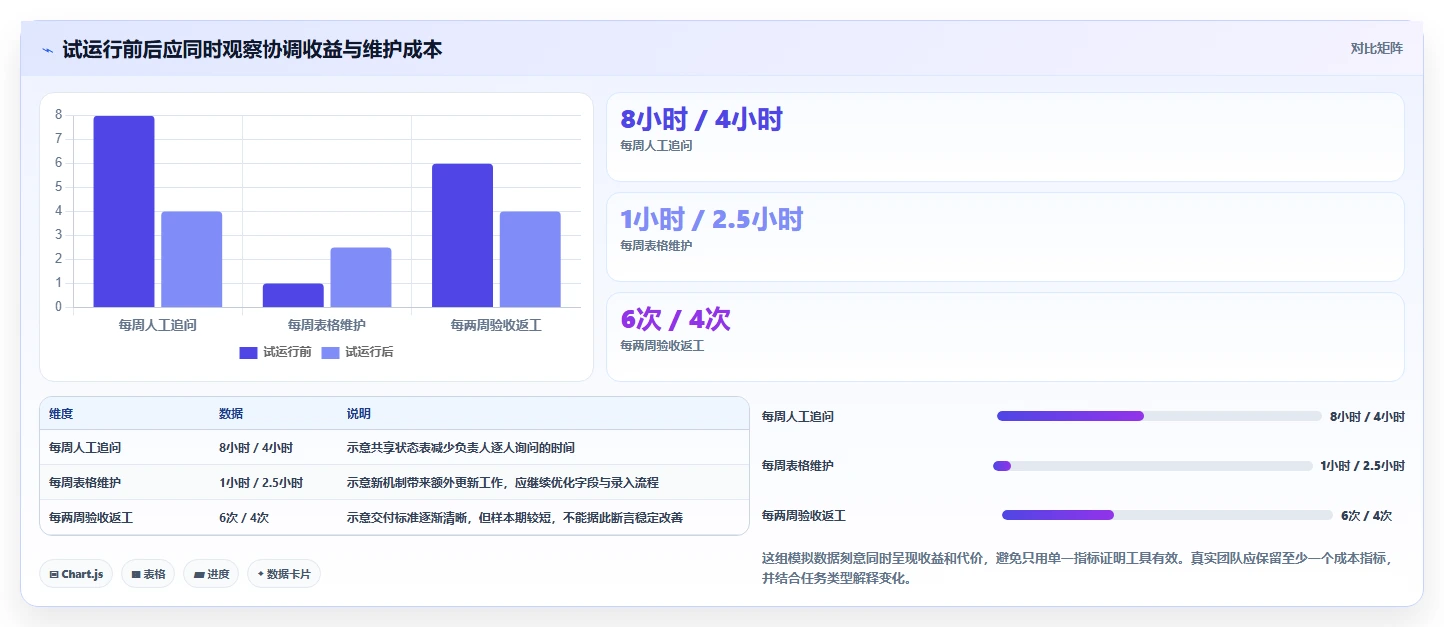Select the 每周表格维护 table row label

click(x=85, y=483)
